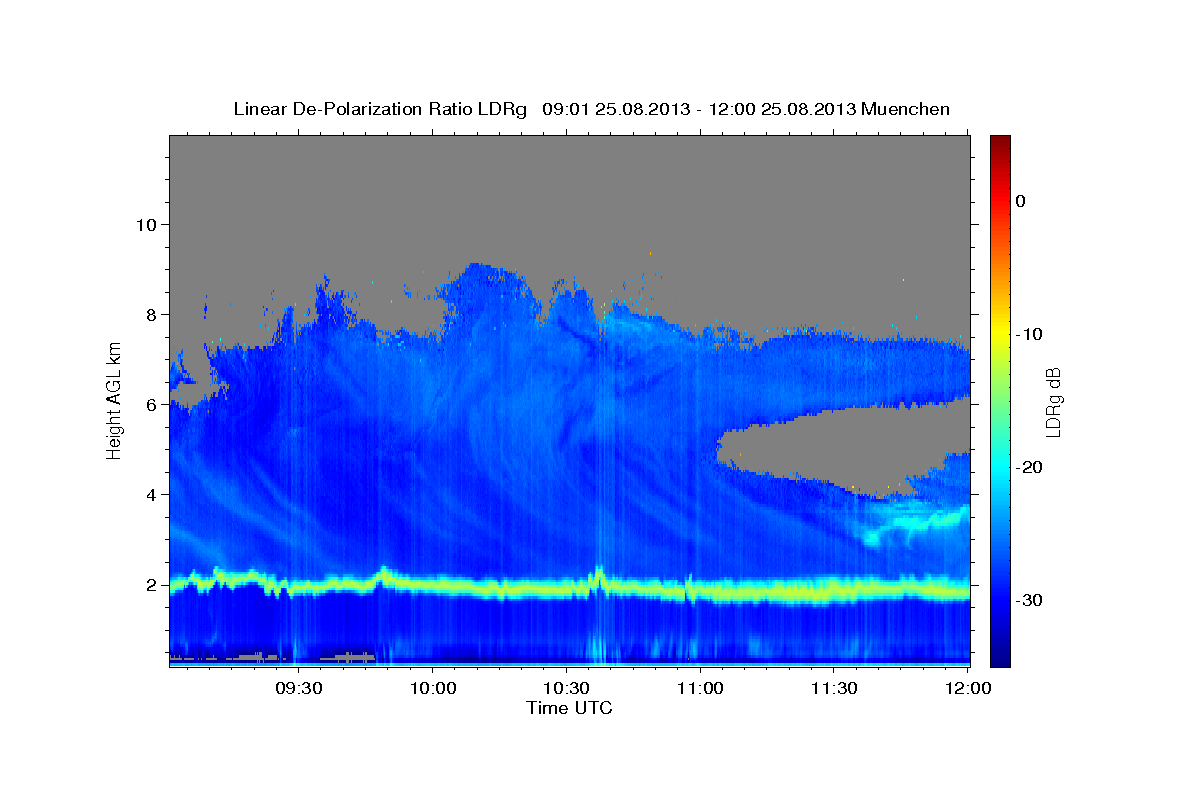Click the colorbar value -10
This screenshot has width=1200, height=800.
1029,334
